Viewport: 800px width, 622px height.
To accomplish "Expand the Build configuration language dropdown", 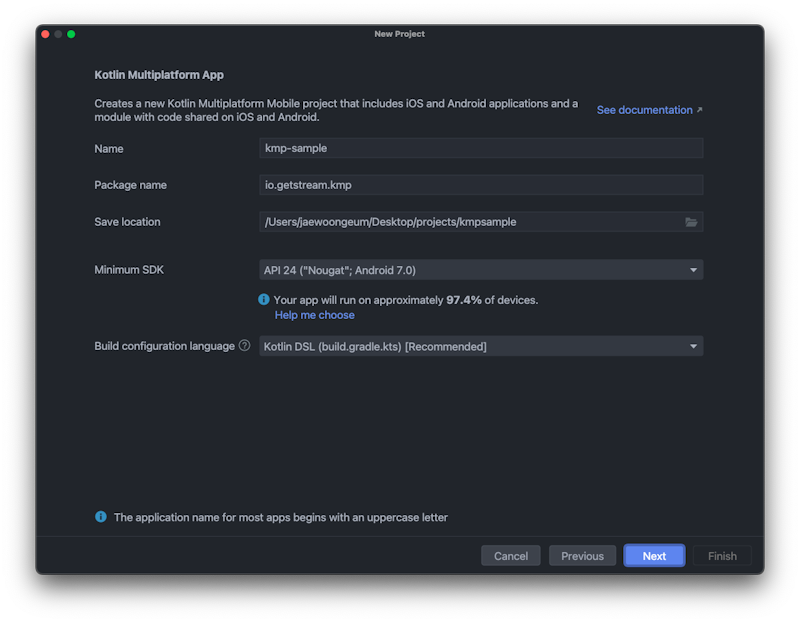I will pyautogui.click(x=692, y=346).
